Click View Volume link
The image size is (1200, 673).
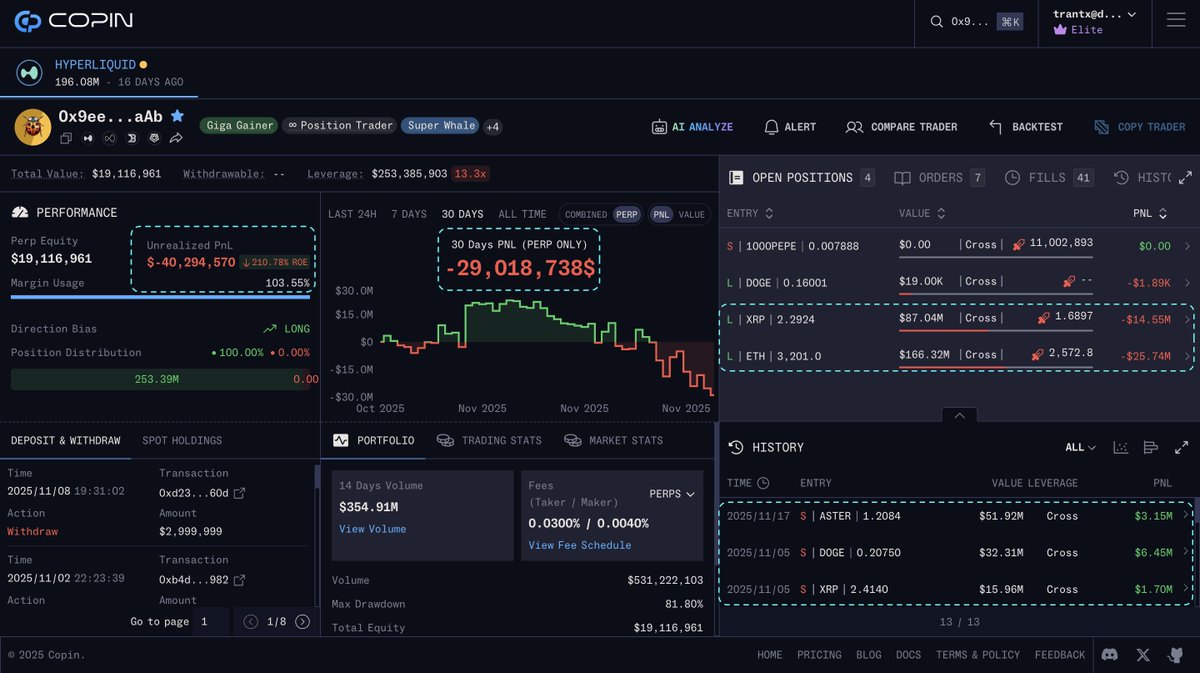point(372,529)
